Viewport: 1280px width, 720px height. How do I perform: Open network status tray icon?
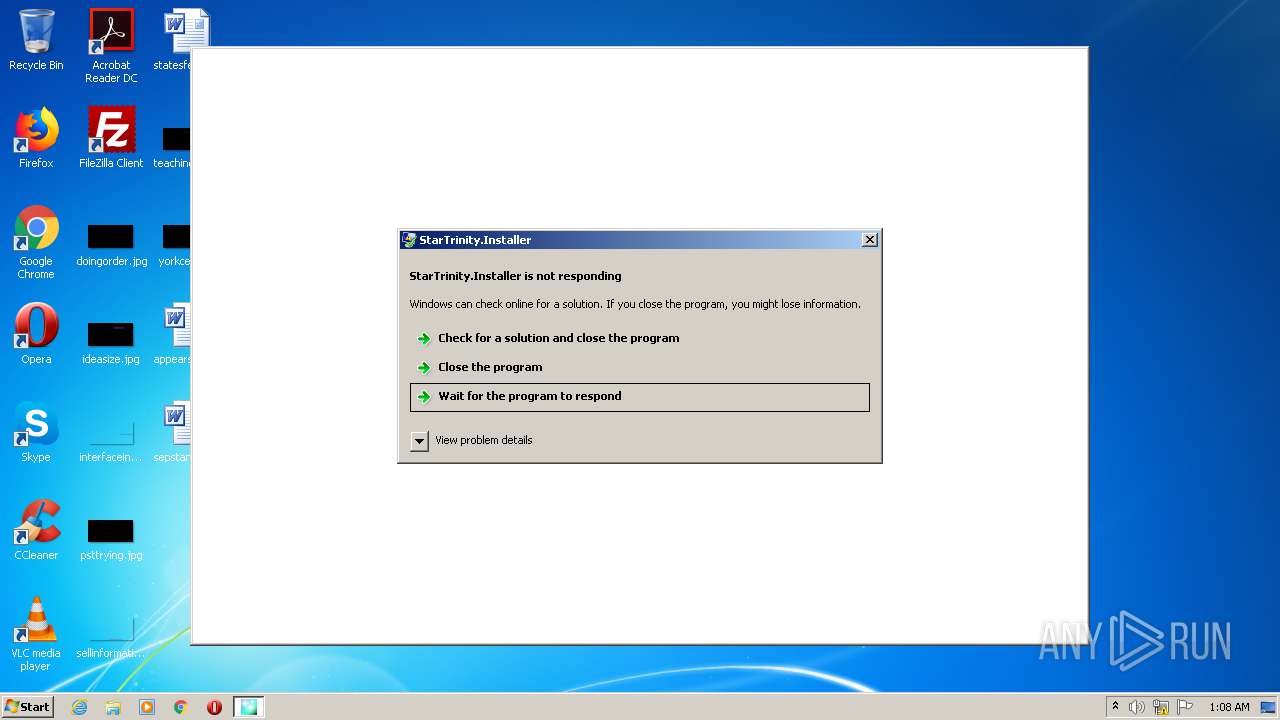coord(1161,707)
